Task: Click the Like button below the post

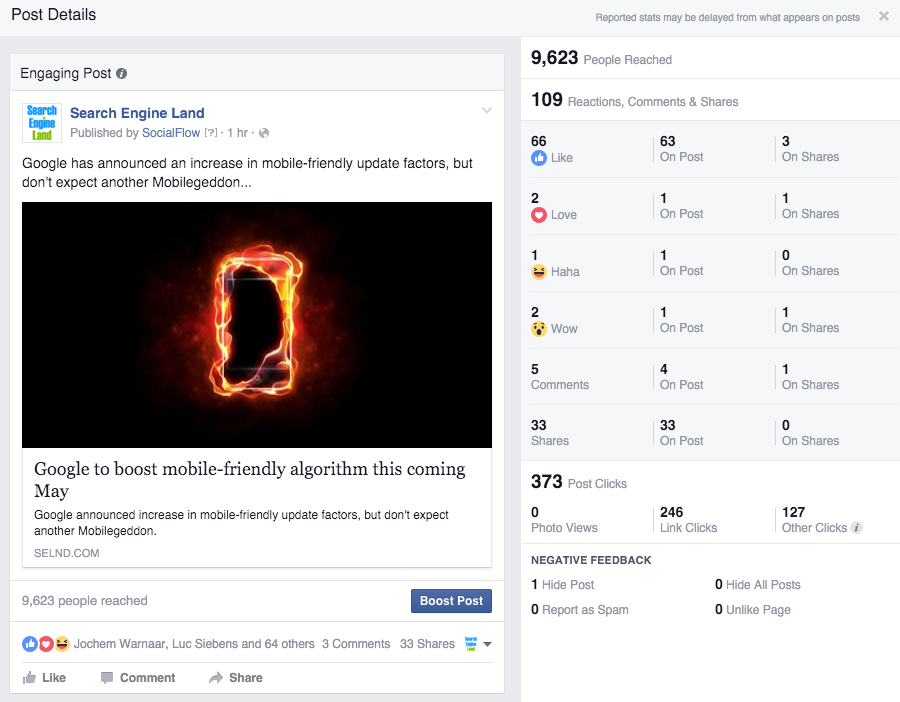Action: 45,677
